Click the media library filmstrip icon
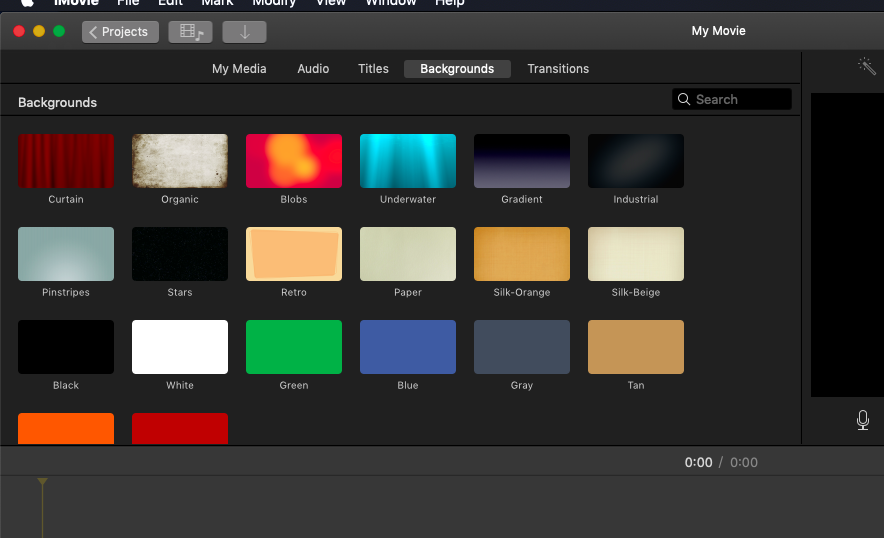Viewport: 884px width, 538px height. point(190,32)
